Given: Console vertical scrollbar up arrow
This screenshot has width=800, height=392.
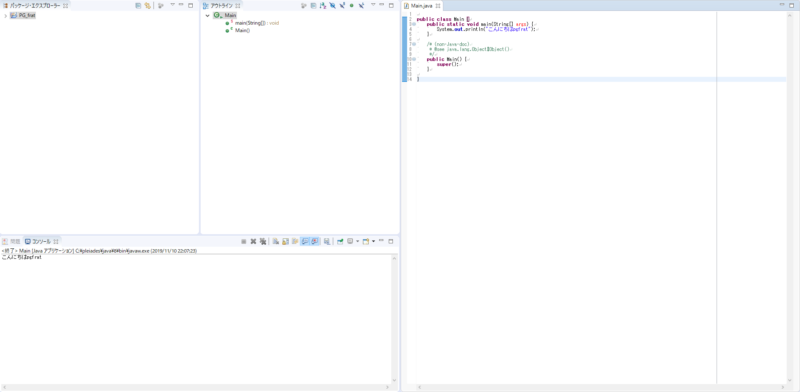Looking at the screenshot, I should pyautogui.click(x=394, y=259).
